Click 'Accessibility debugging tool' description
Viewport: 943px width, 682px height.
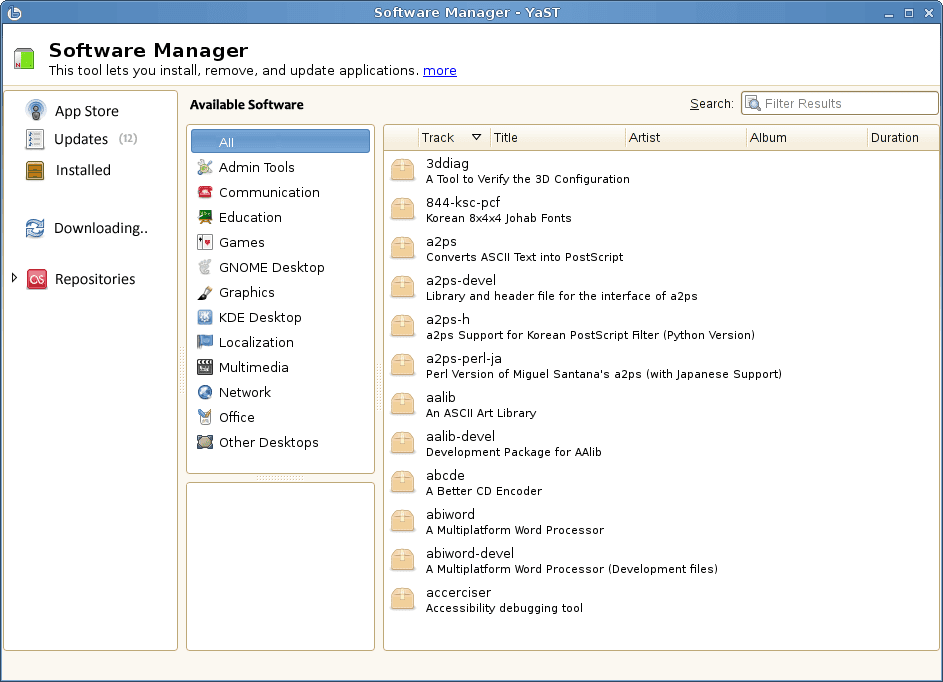point(504,608)
